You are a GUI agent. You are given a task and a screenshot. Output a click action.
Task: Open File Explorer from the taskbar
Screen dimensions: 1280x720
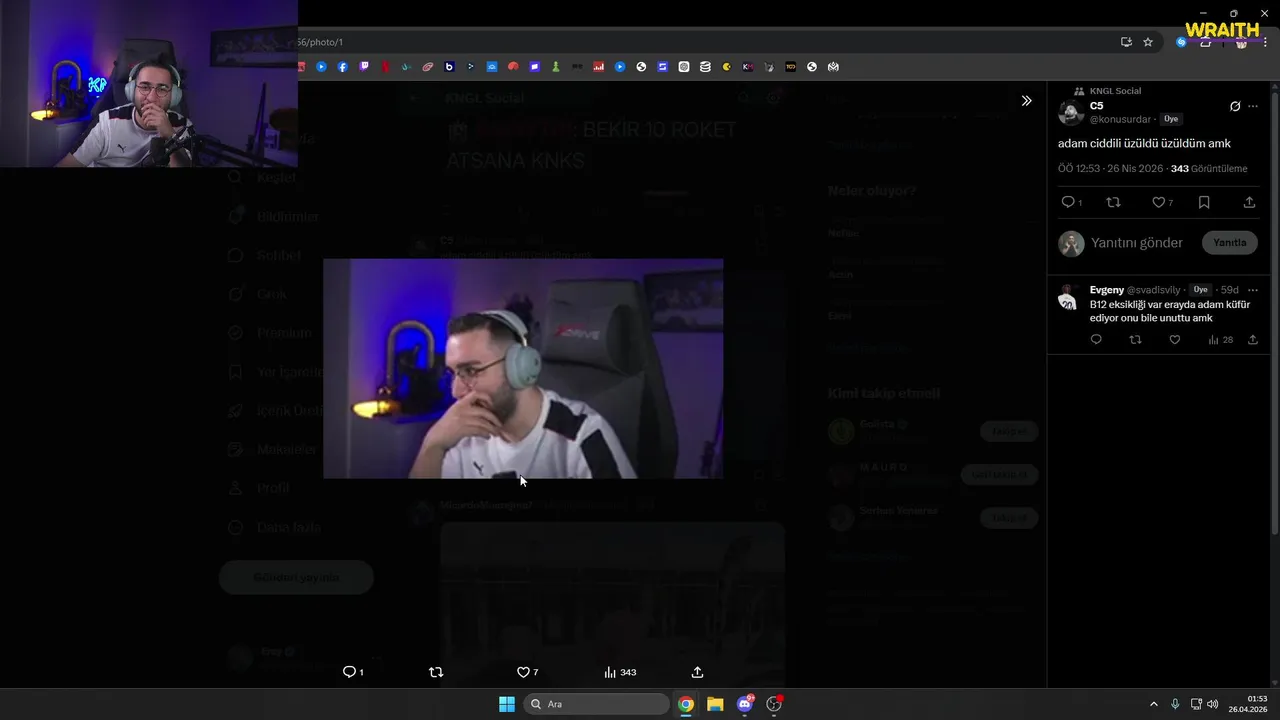[715, 704]
